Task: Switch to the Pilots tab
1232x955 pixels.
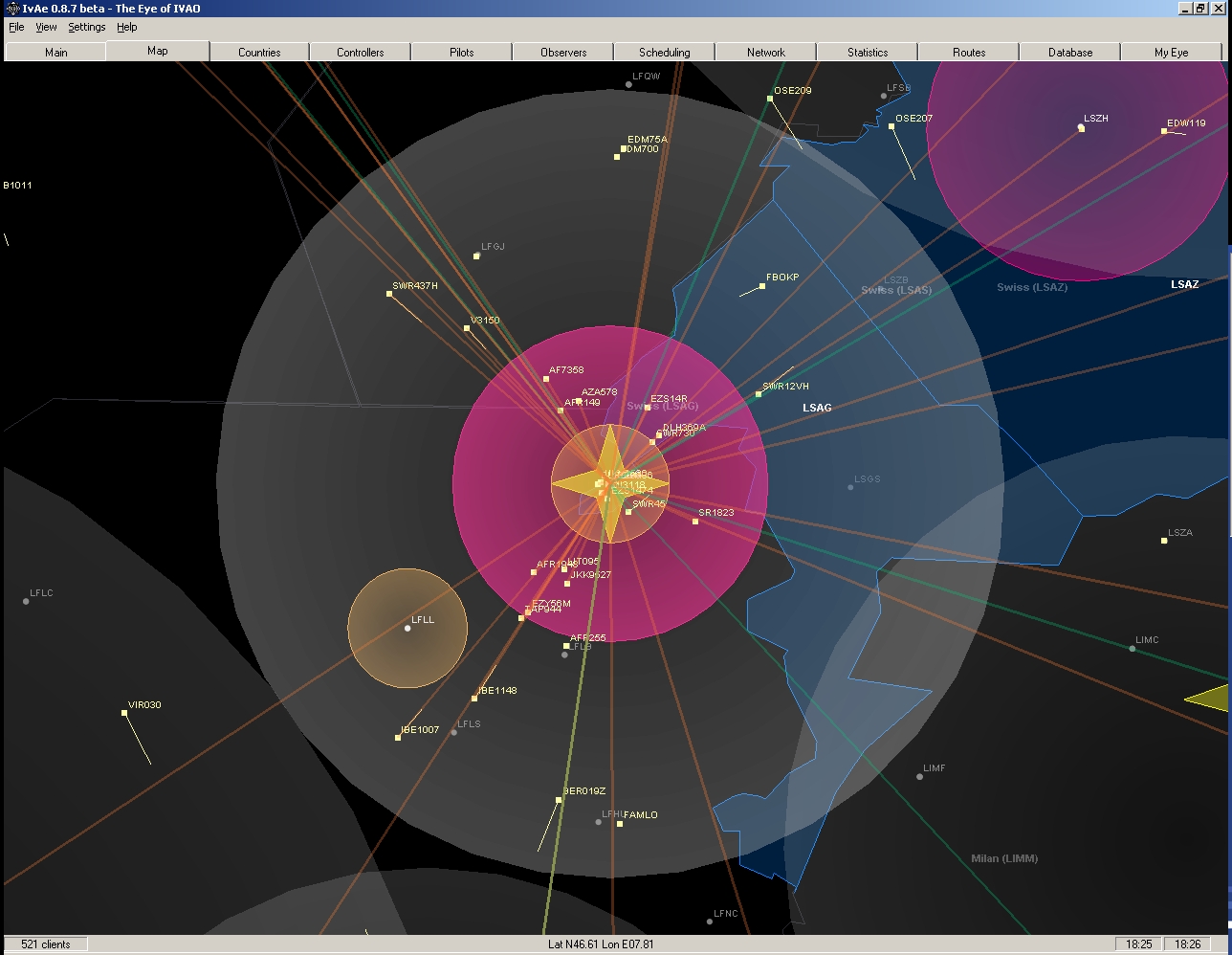Action: coord(462,52)
